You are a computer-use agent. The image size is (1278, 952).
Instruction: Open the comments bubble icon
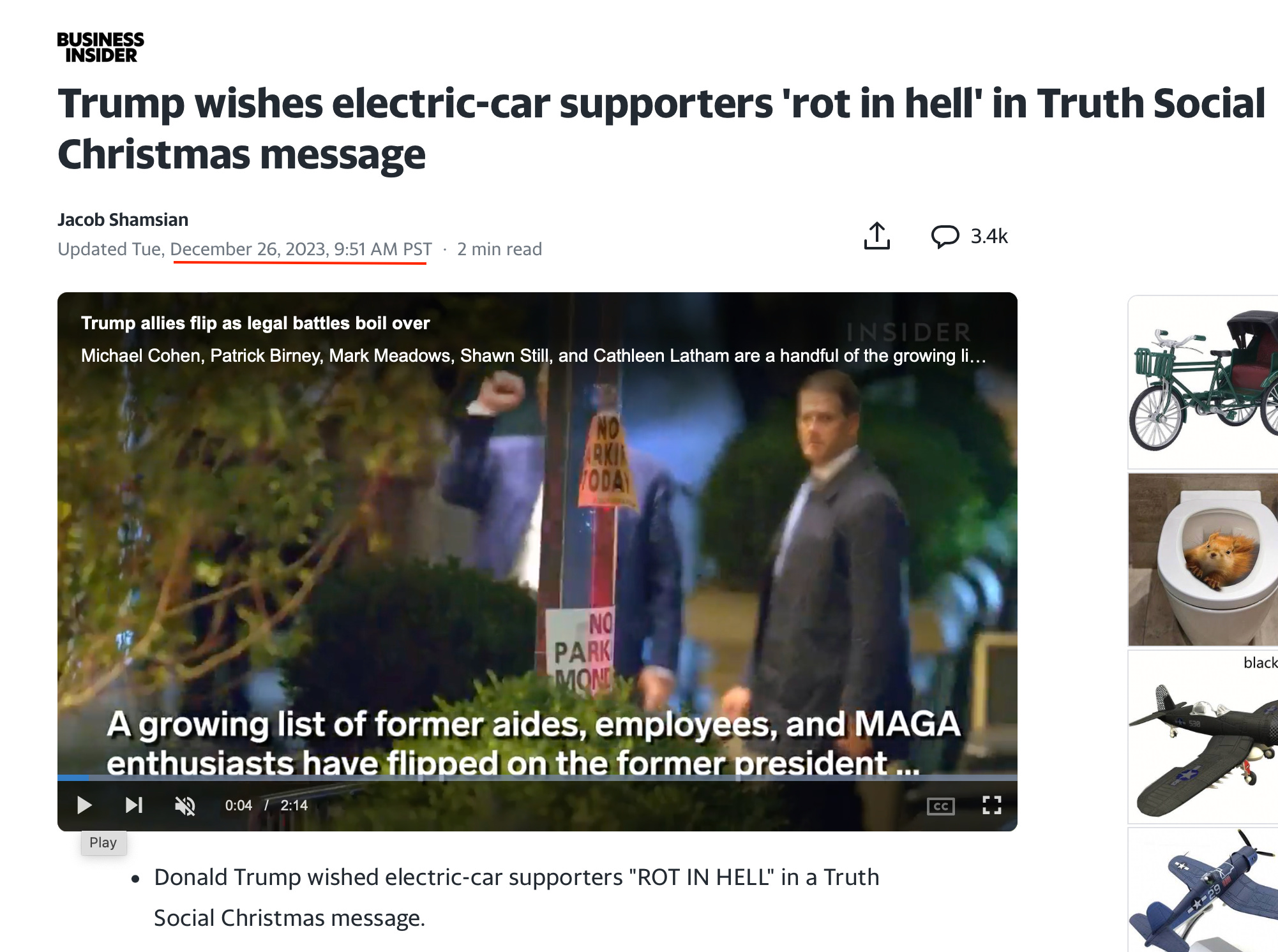coord(945,236)
